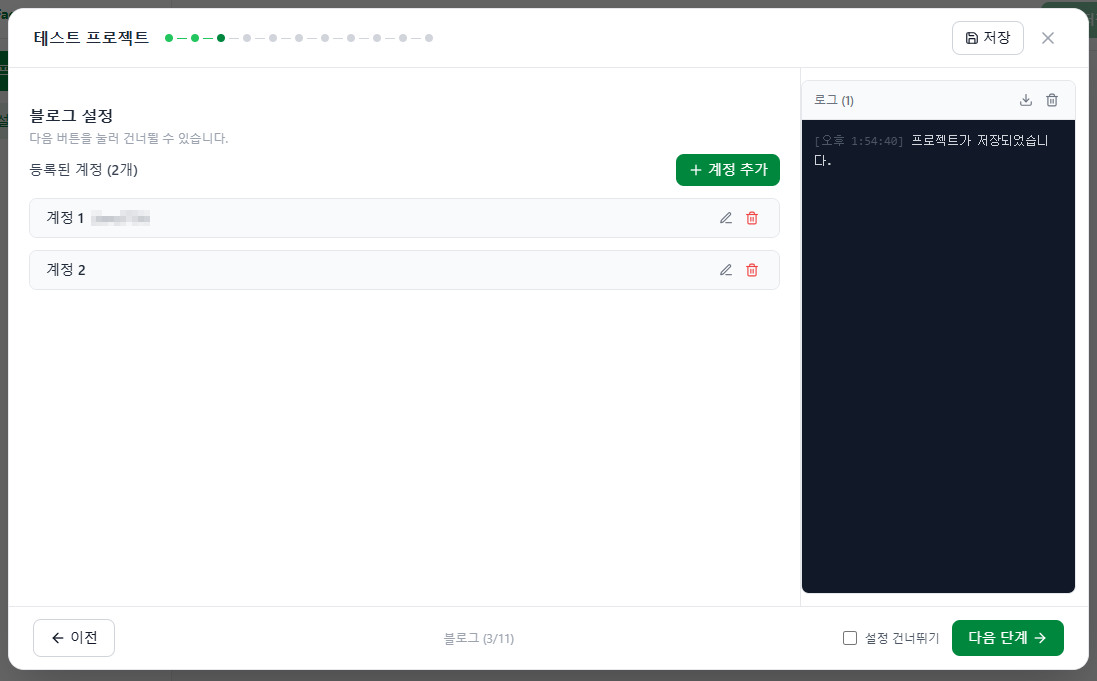This screenshot has width=1097, height=681.
Task: Click the 블로그 (3/11) step label
Action: point(478,638)
